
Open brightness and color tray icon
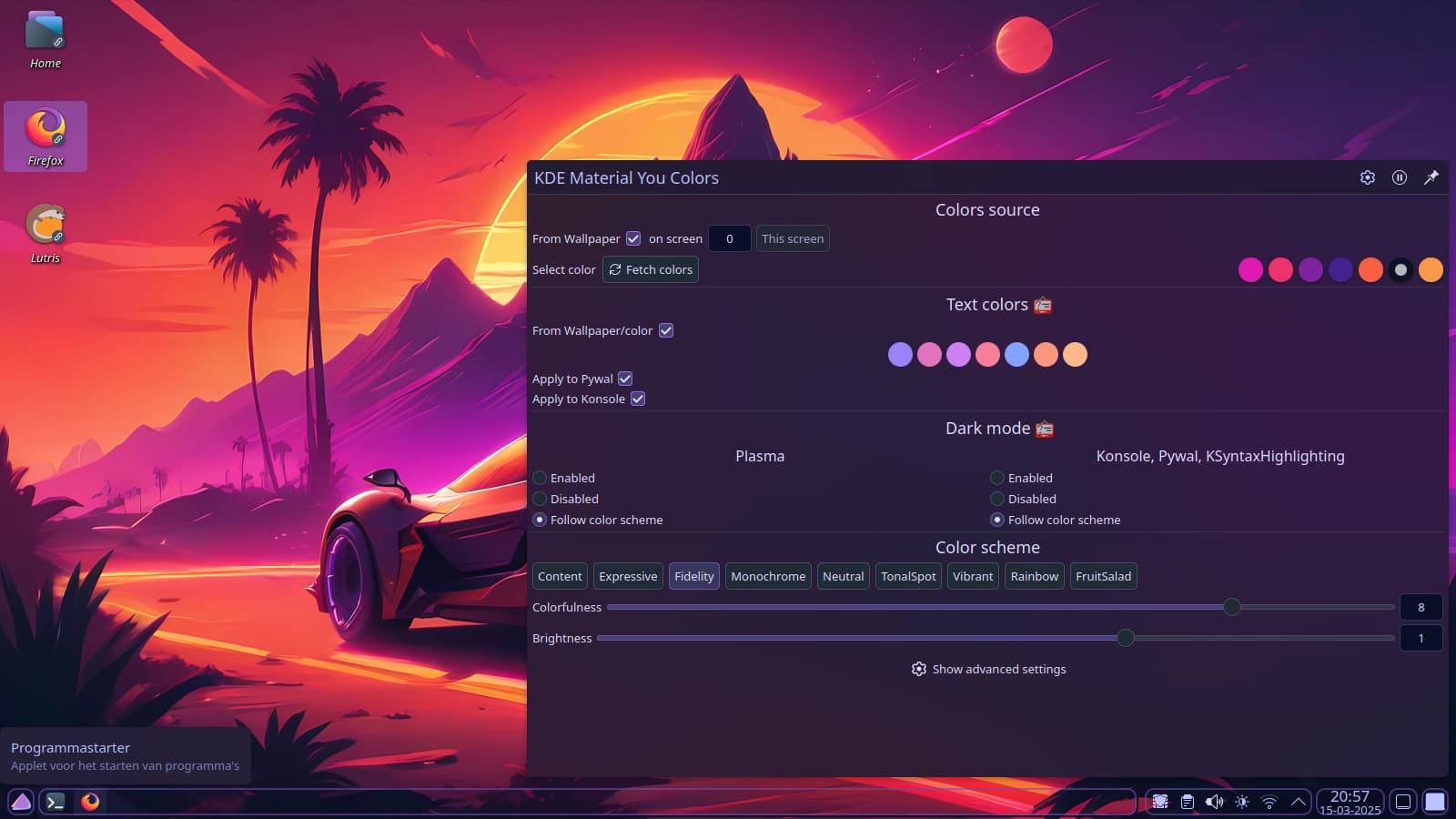click(x=1242, y=802)
